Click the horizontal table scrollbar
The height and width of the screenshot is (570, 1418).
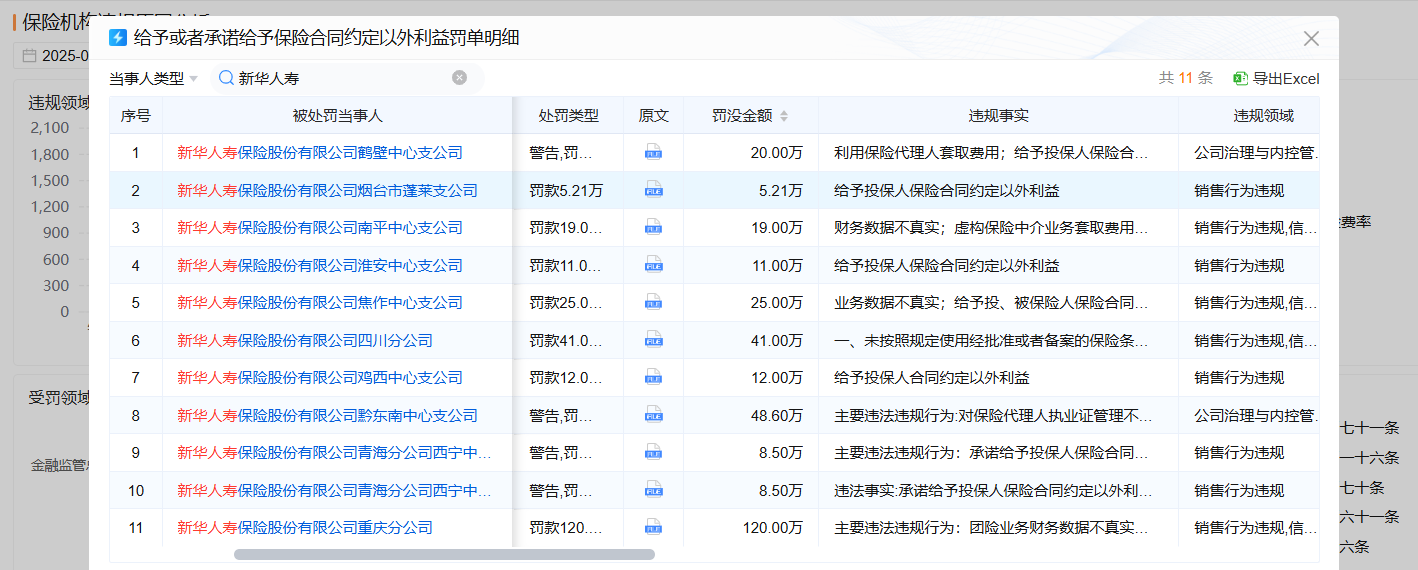pyautogui.click(x=444, y=554)
